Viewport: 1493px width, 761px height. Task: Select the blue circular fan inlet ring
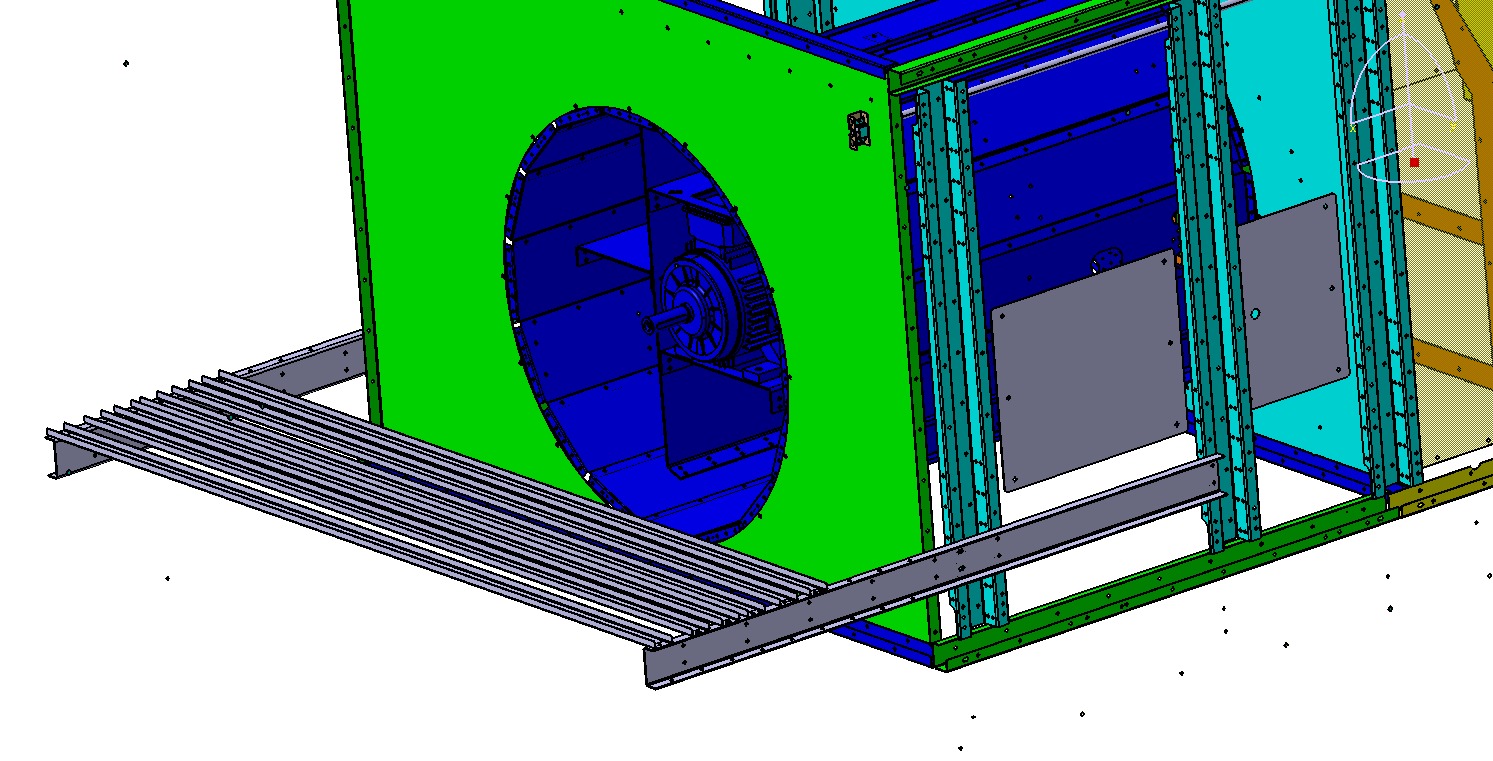point(646,324)
